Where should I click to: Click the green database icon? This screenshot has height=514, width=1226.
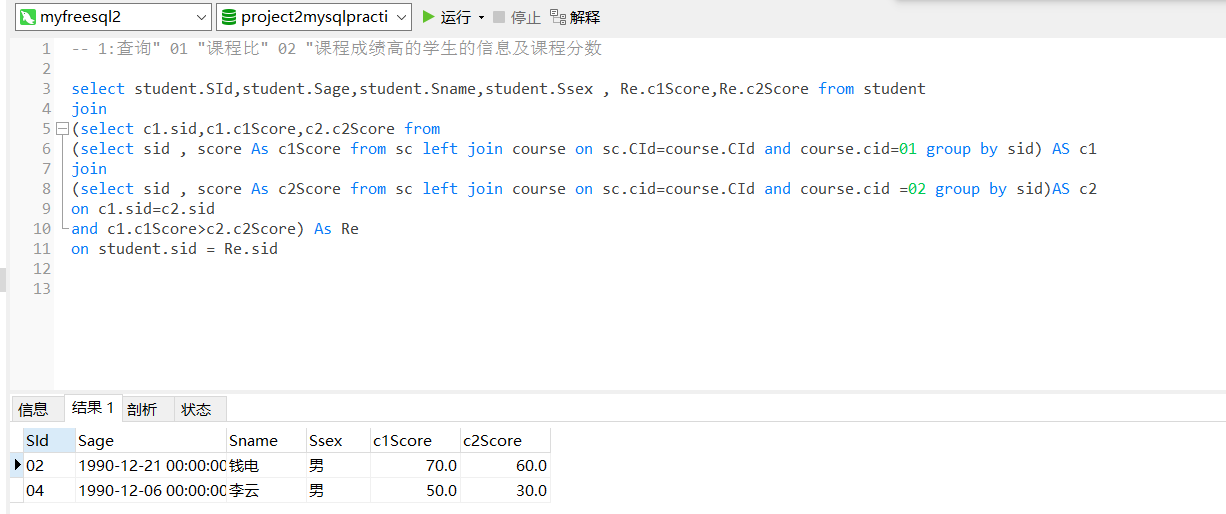pyautogui.click(x=229, y=17)
